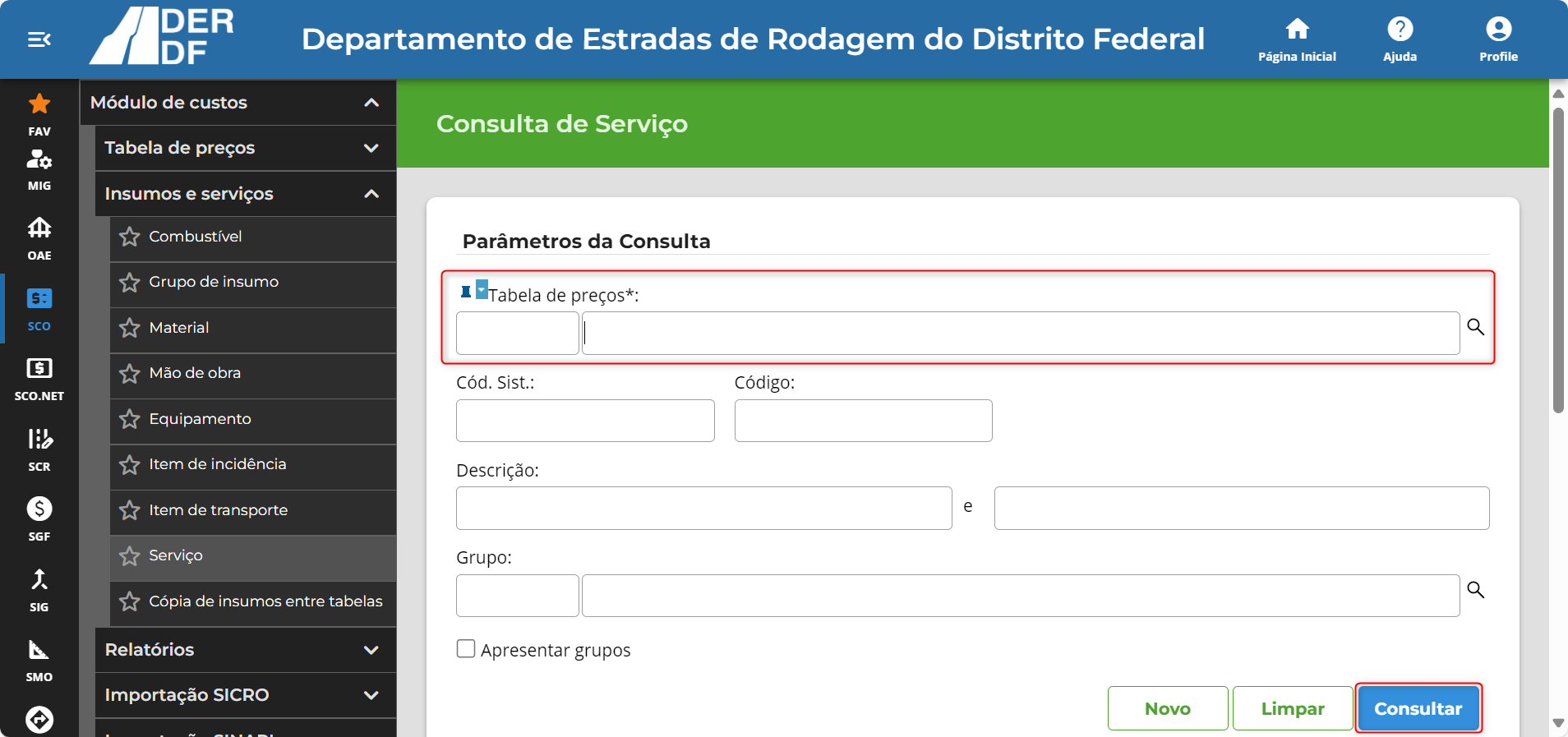Open the MIG module icon
The height and width of the screenshot is (737, 1568).
(39, 159)
